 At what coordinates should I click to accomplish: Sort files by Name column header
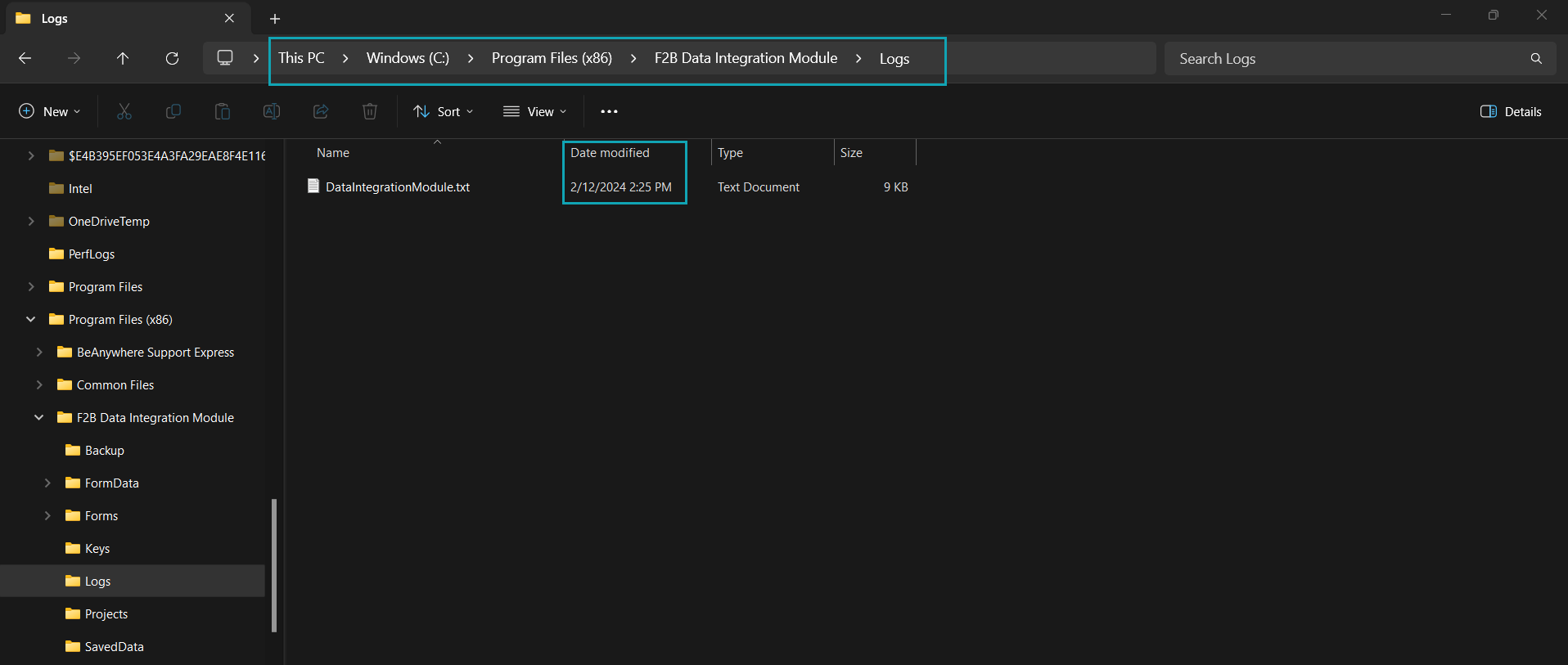tap(333, 153)
